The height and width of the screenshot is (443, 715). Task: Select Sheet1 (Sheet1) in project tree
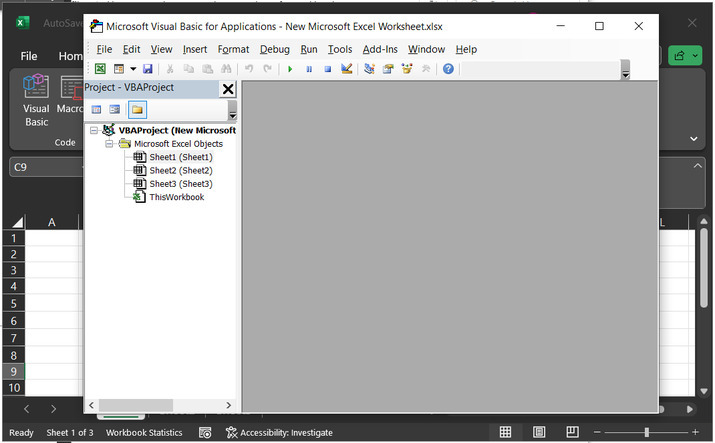181,157
